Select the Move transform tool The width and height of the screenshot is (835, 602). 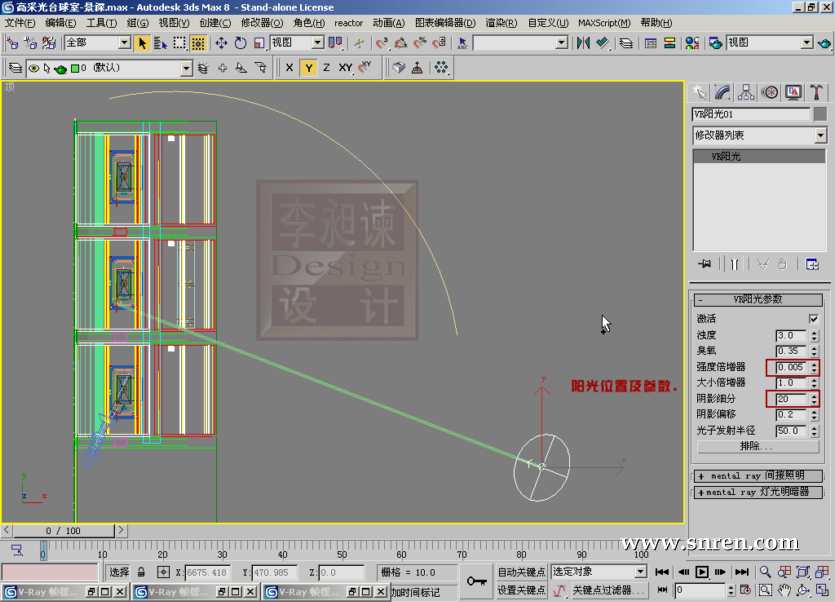click(221, 43)
